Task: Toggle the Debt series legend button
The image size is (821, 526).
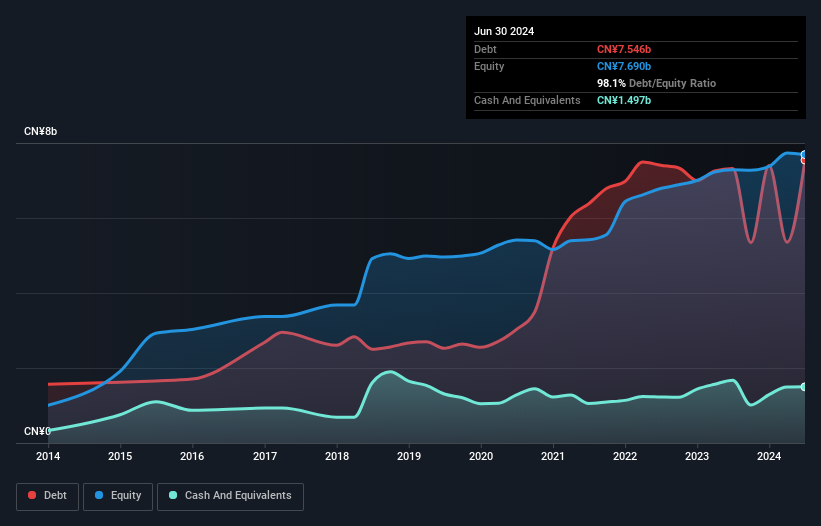Action: point(48,496)
